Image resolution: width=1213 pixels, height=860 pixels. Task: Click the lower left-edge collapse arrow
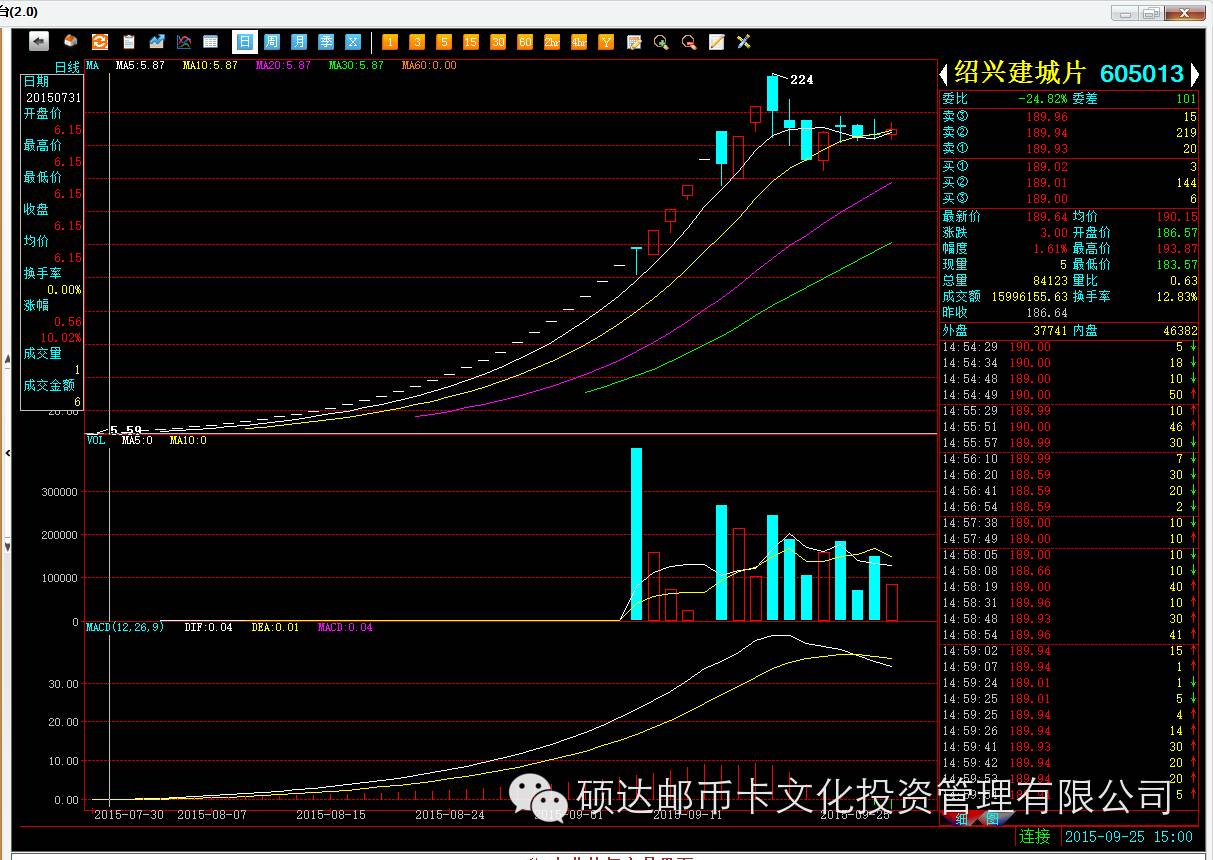coord(7,547)
